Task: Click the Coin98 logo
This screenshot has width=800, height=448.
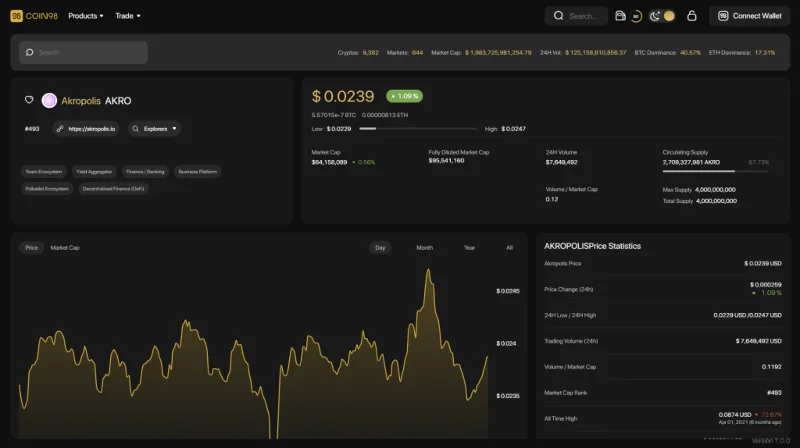Action: [34, 16]
